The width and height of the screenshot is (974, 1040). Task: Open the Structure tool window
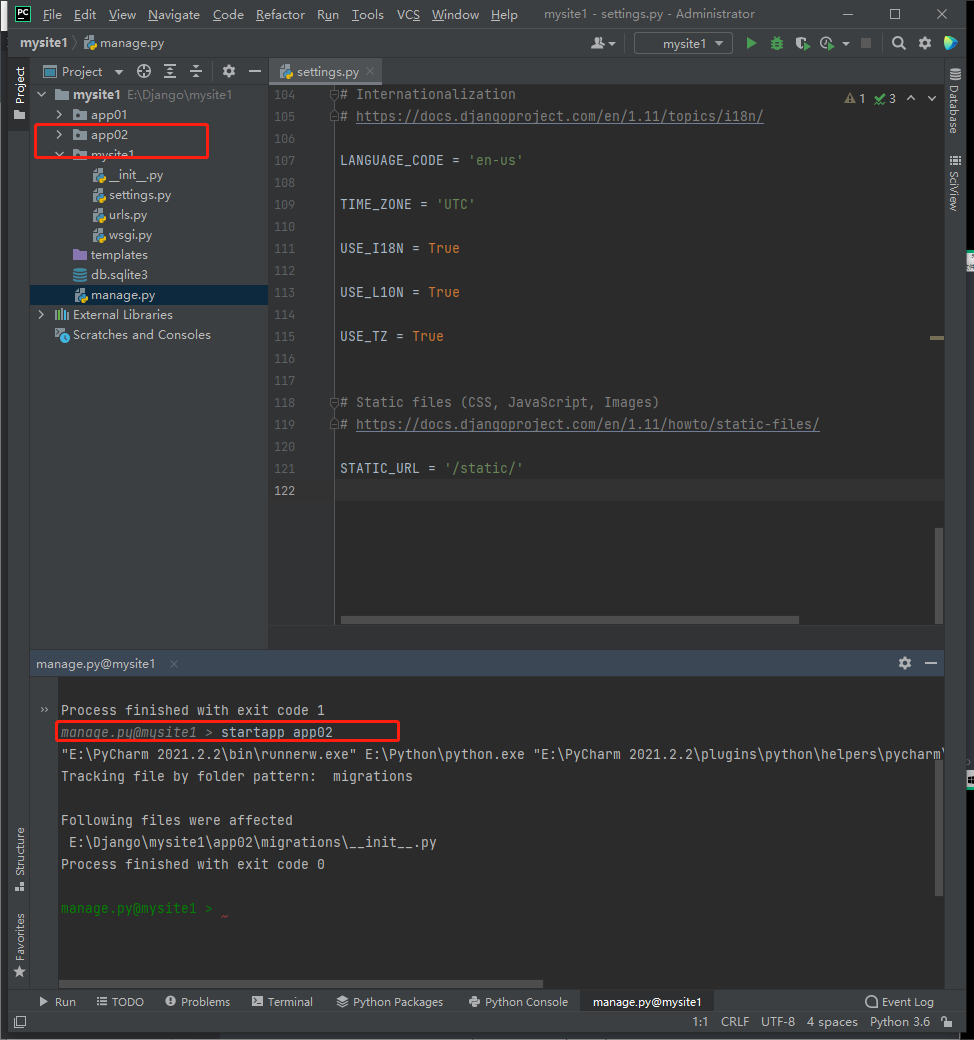pyautogui.click(x=20, y=860)
